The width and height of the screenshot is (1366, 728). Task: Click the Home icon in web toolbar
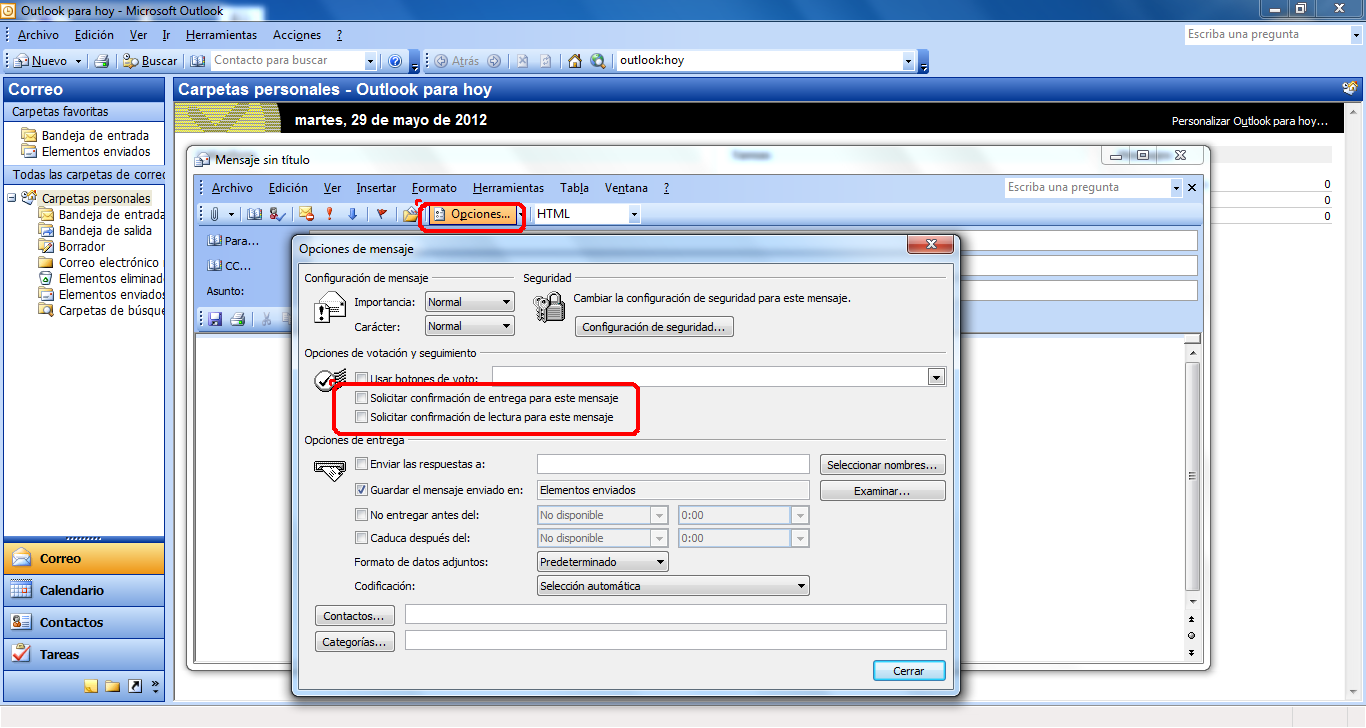[575, 61]
